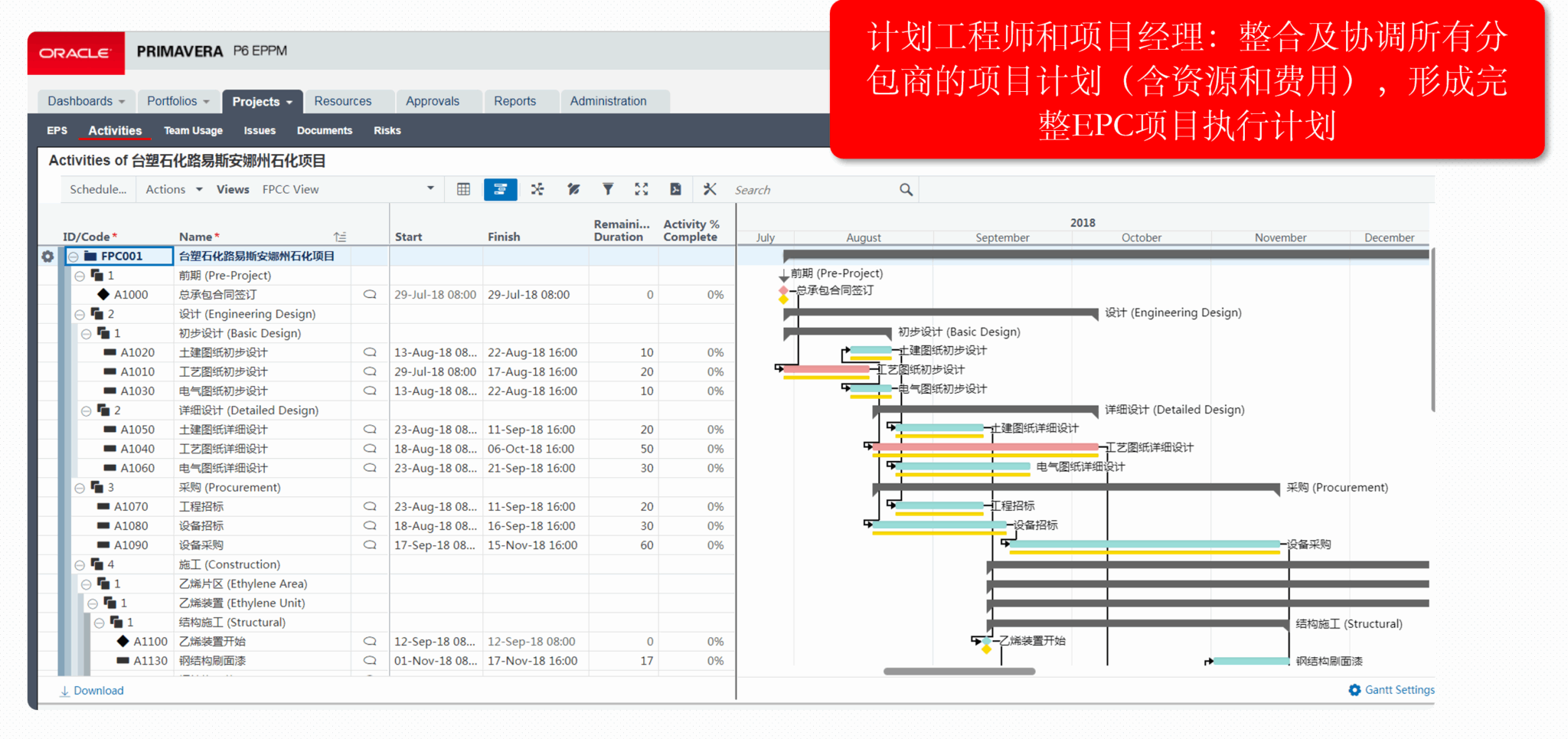Image resolution: width=1568 pixels, height=739 pixels.
Task: Click the Gantt horizontal scrollbar thumb
Action: tap(959, 672)
